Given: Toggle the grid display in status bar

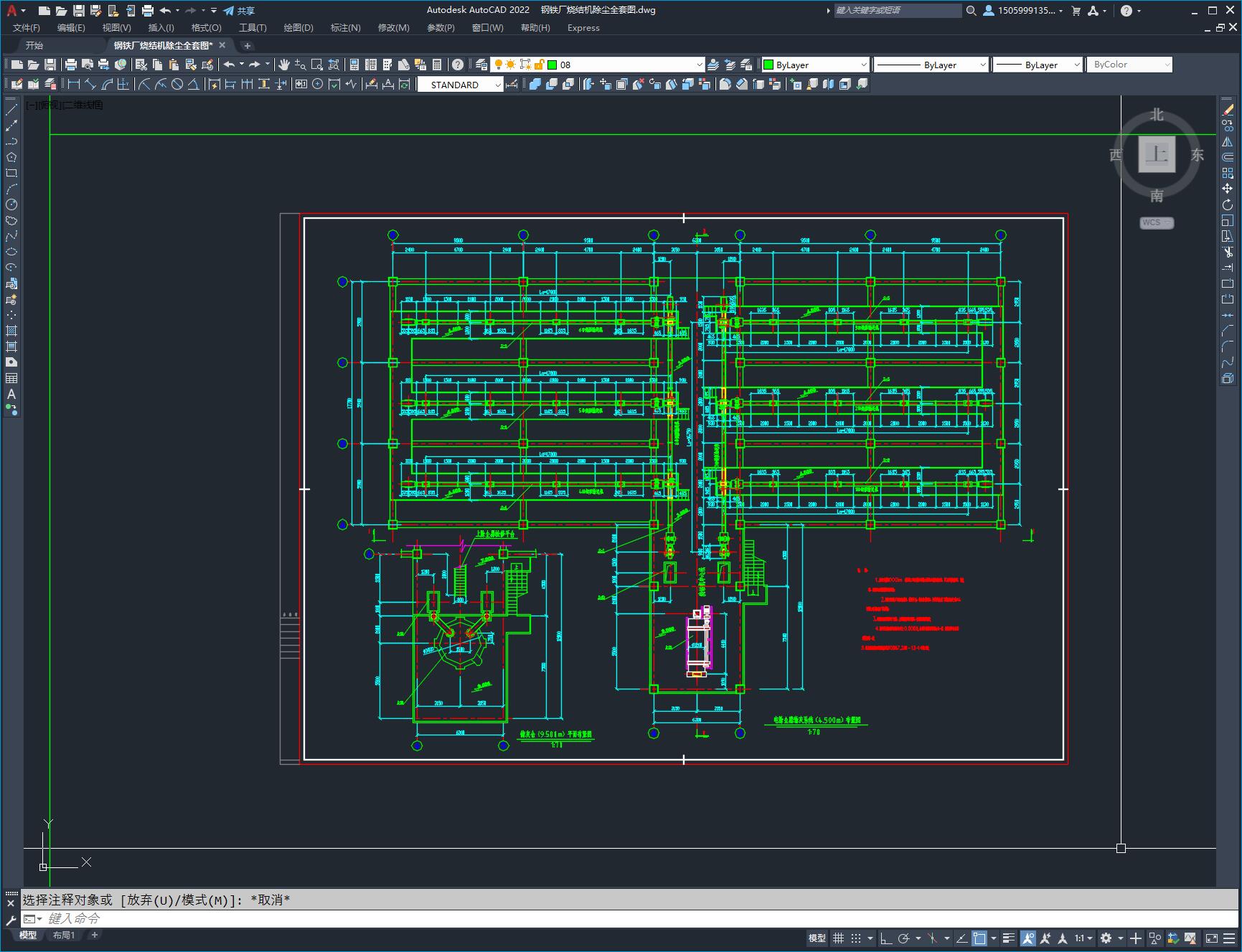Looking at the screenshot, I should click(838, 938).
